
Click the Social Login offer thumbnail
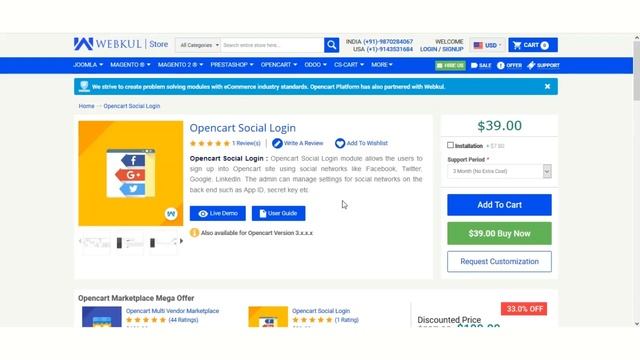(x=268, y=317)
